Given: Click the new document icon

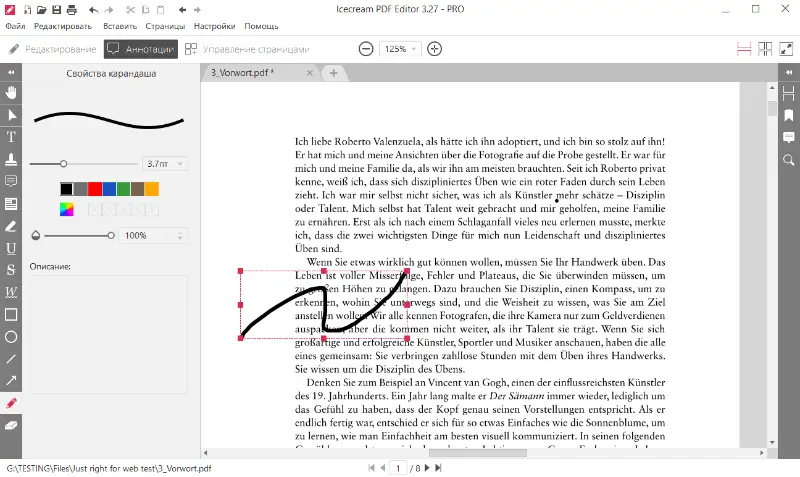Looking at the screenshot, I should tap(27, 10).
